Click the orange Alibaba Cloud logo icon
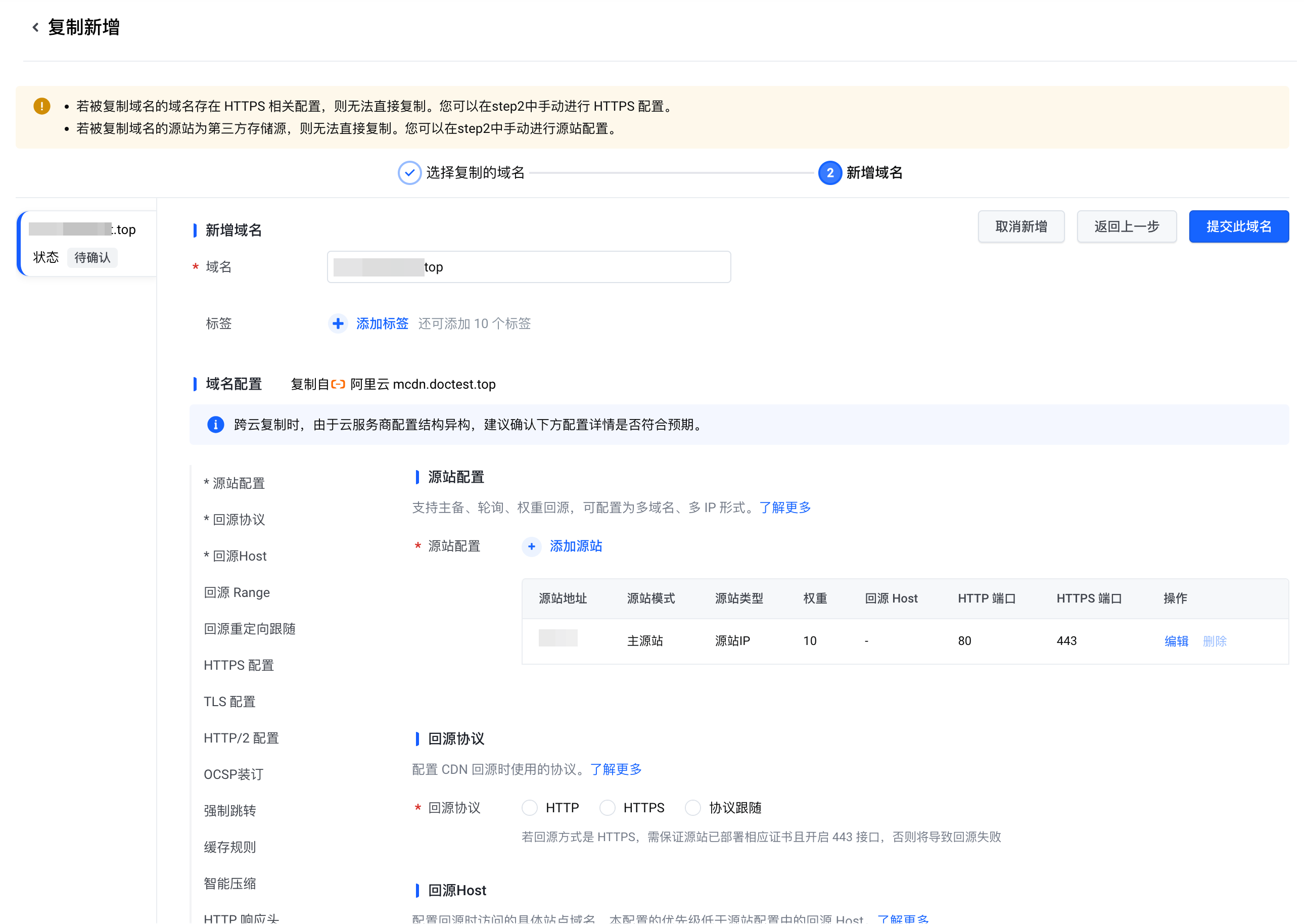Viewport: 1304px width, 924px height. [x=339, y=385]
